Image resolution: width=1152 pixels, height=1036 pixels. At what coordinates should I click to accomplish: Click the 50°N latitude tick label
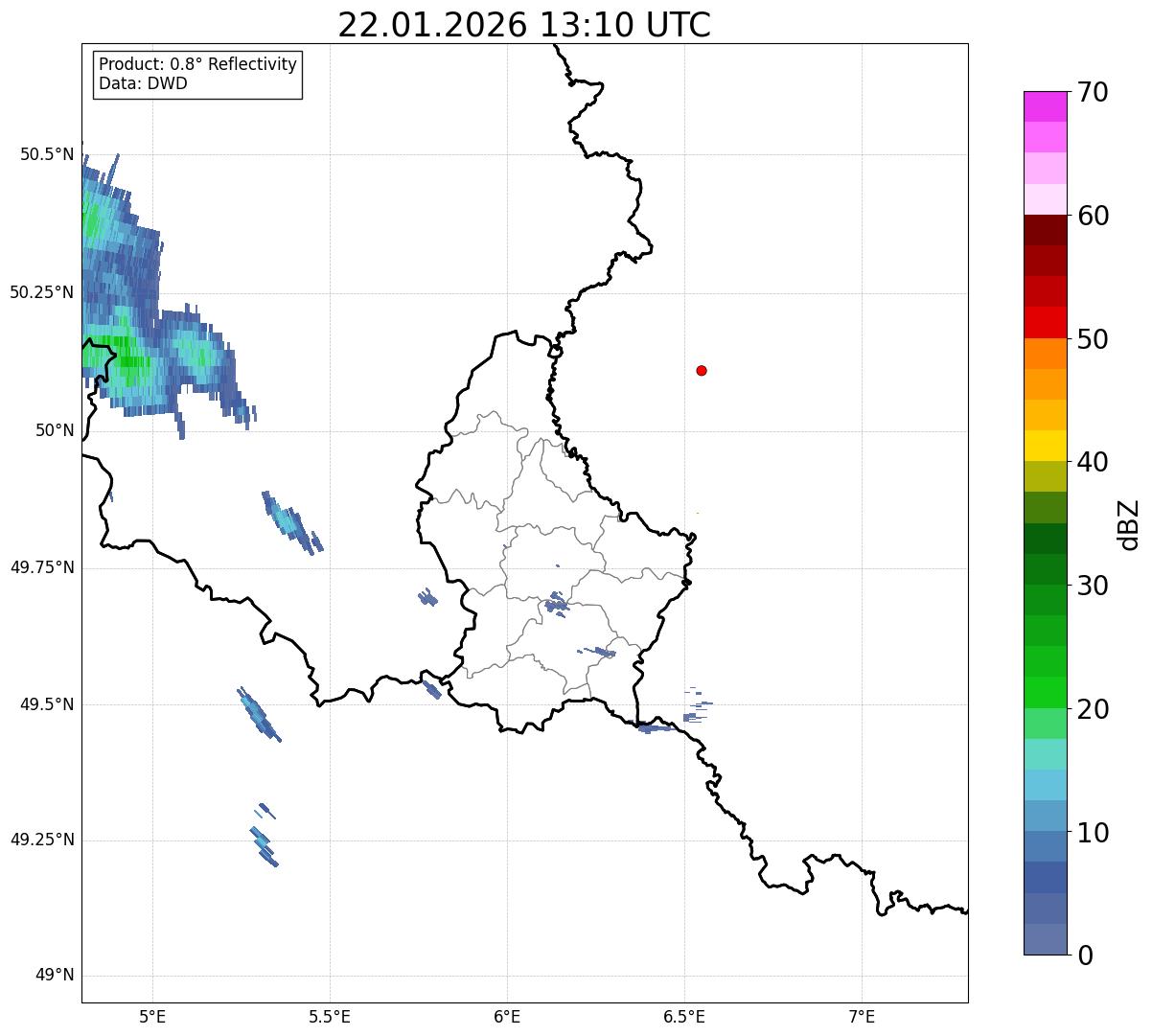[x=55, y=430]
